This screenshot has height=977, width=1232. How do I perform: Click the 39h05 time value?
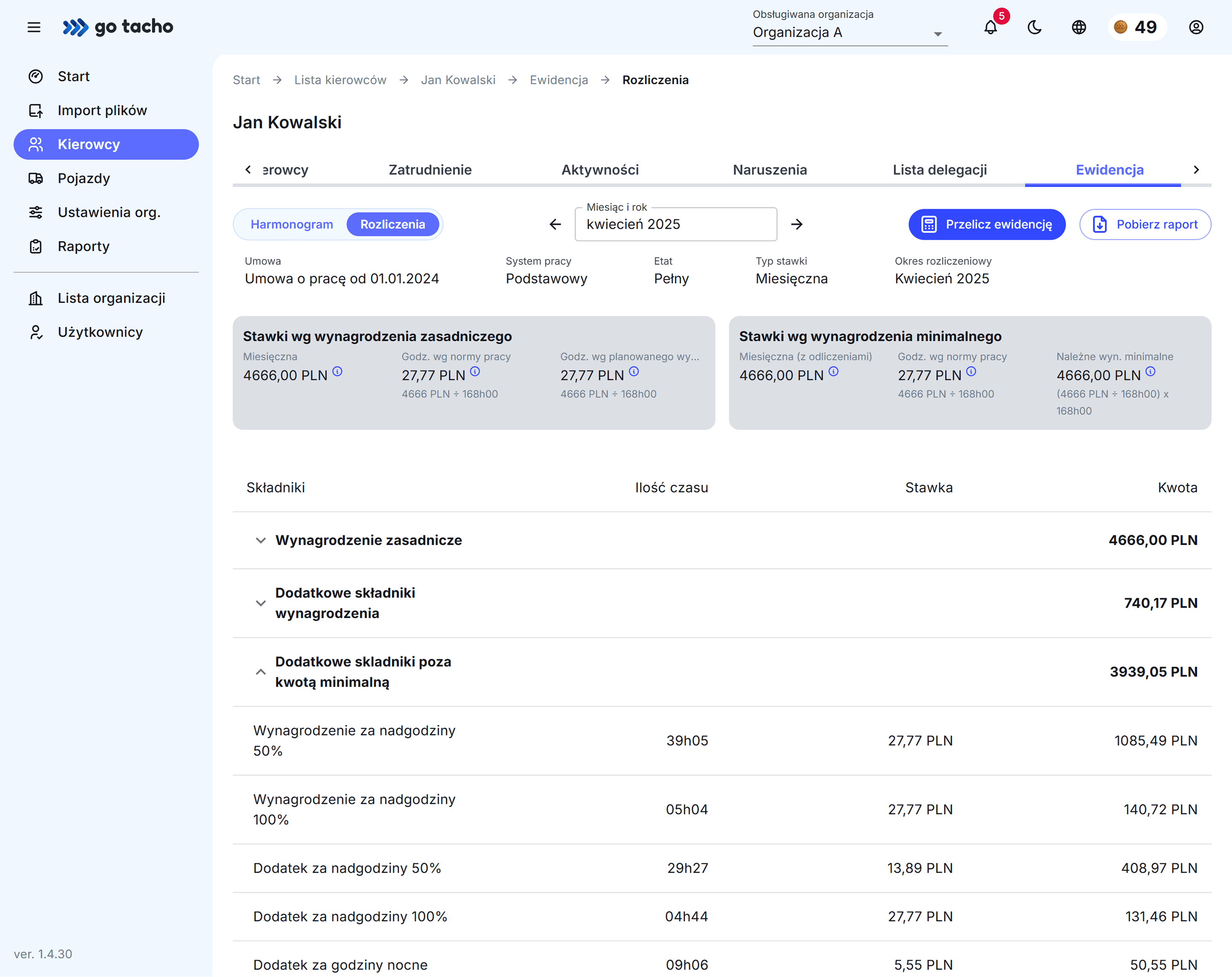[x=687, y=740]
